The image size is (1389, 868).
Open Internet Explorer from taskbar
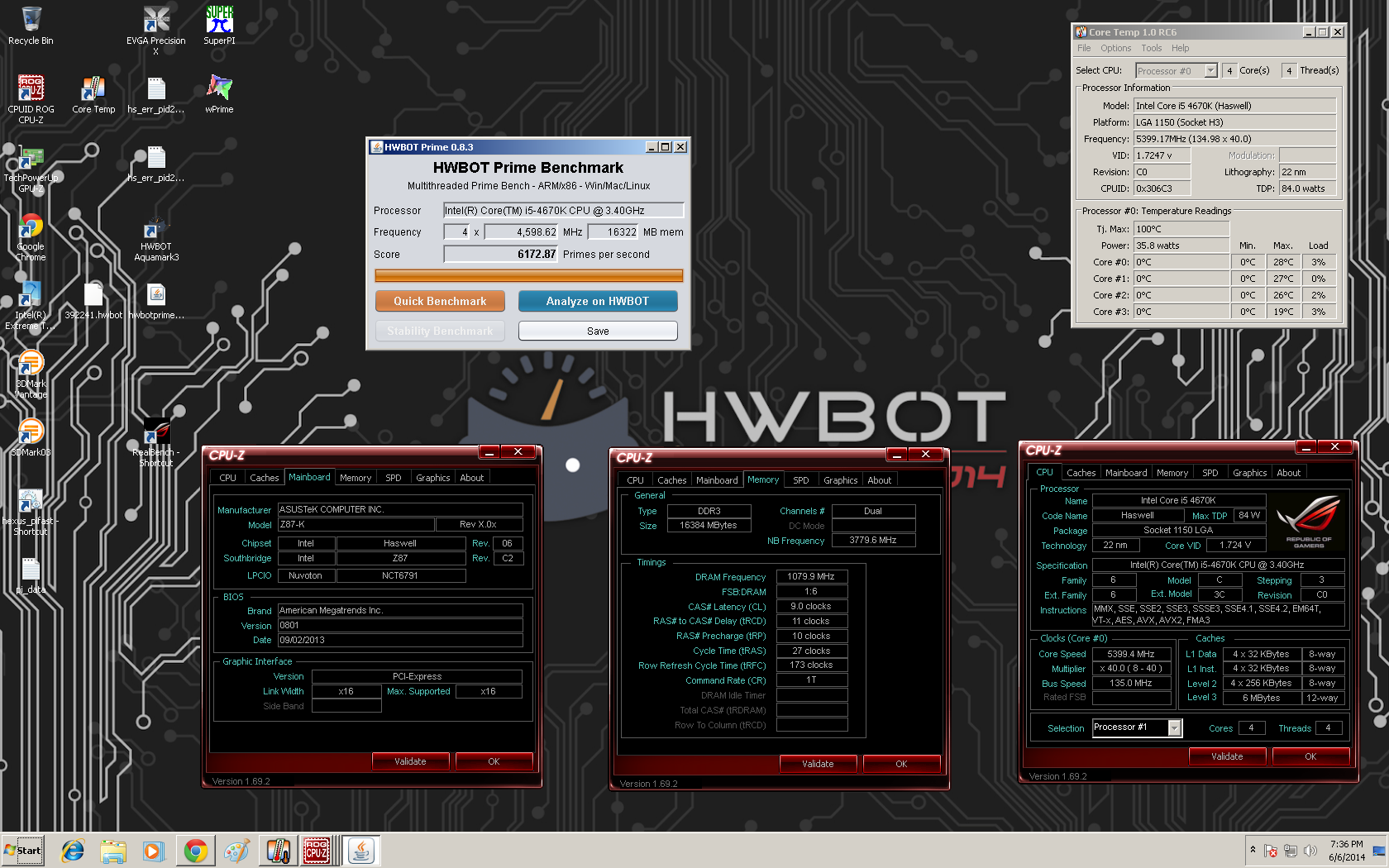point(73,851)
